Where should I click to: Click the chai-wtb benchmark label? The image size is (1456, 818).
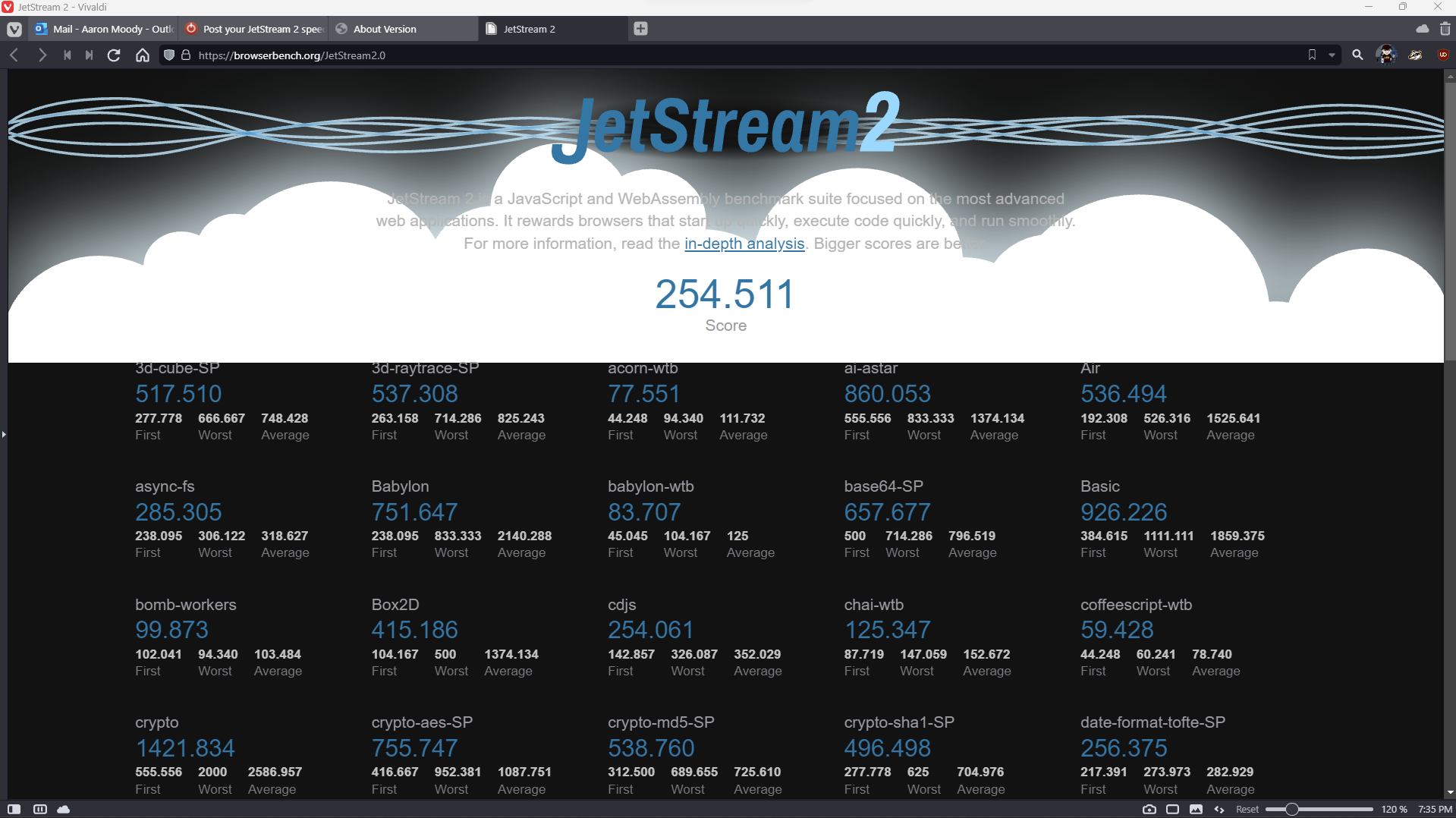[874, 605]
